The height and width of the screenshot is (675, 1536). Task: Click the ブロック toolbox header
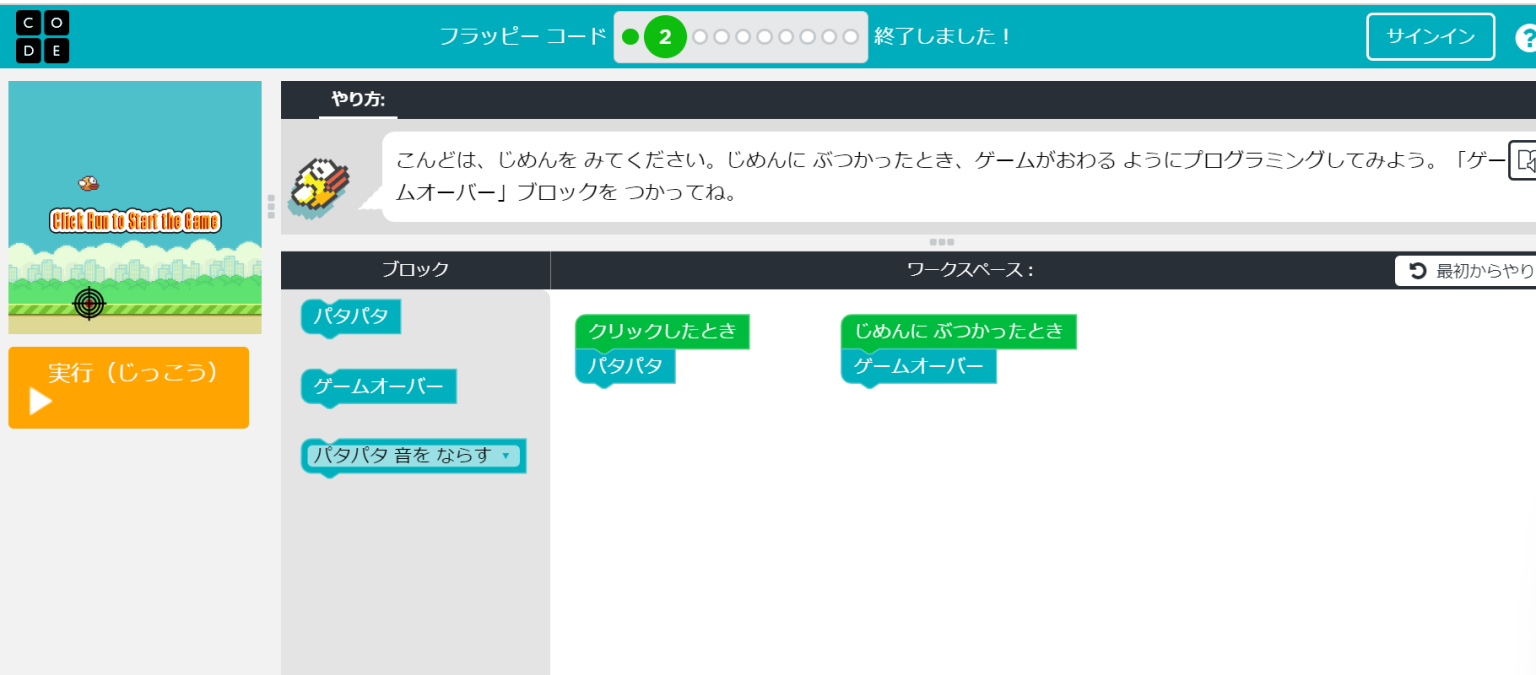pos(415,269)
